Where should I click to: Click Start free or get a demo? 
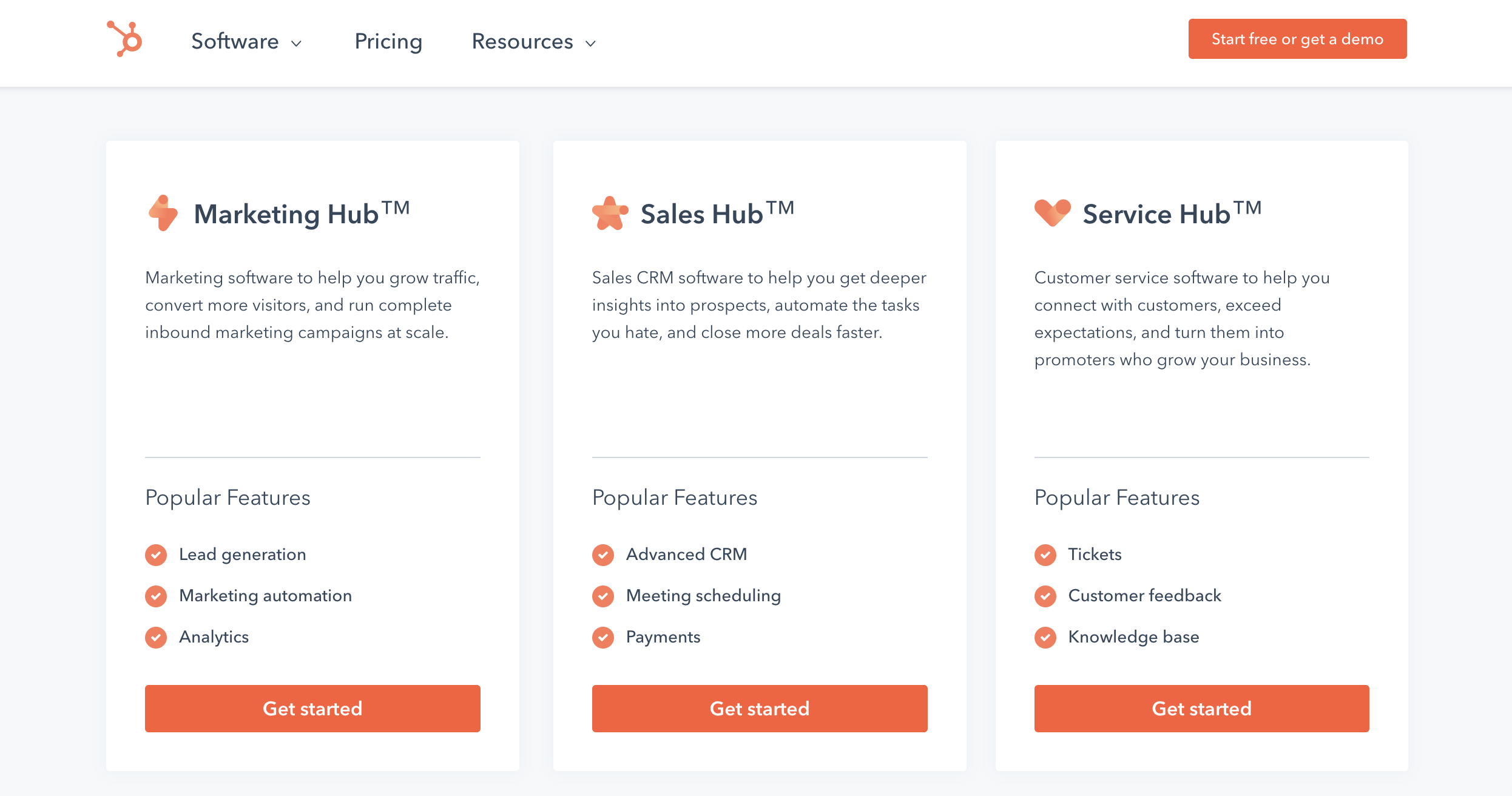pos(1297,39)
